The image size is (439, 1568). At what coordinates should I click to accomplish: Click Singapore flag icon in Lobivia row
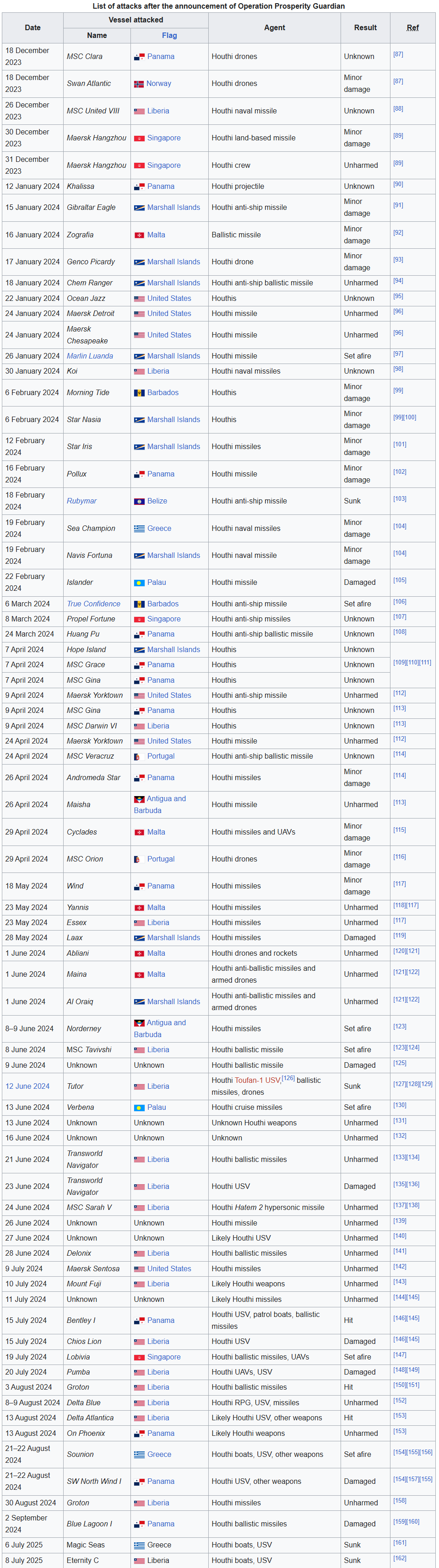click(x=139, y=1357)
